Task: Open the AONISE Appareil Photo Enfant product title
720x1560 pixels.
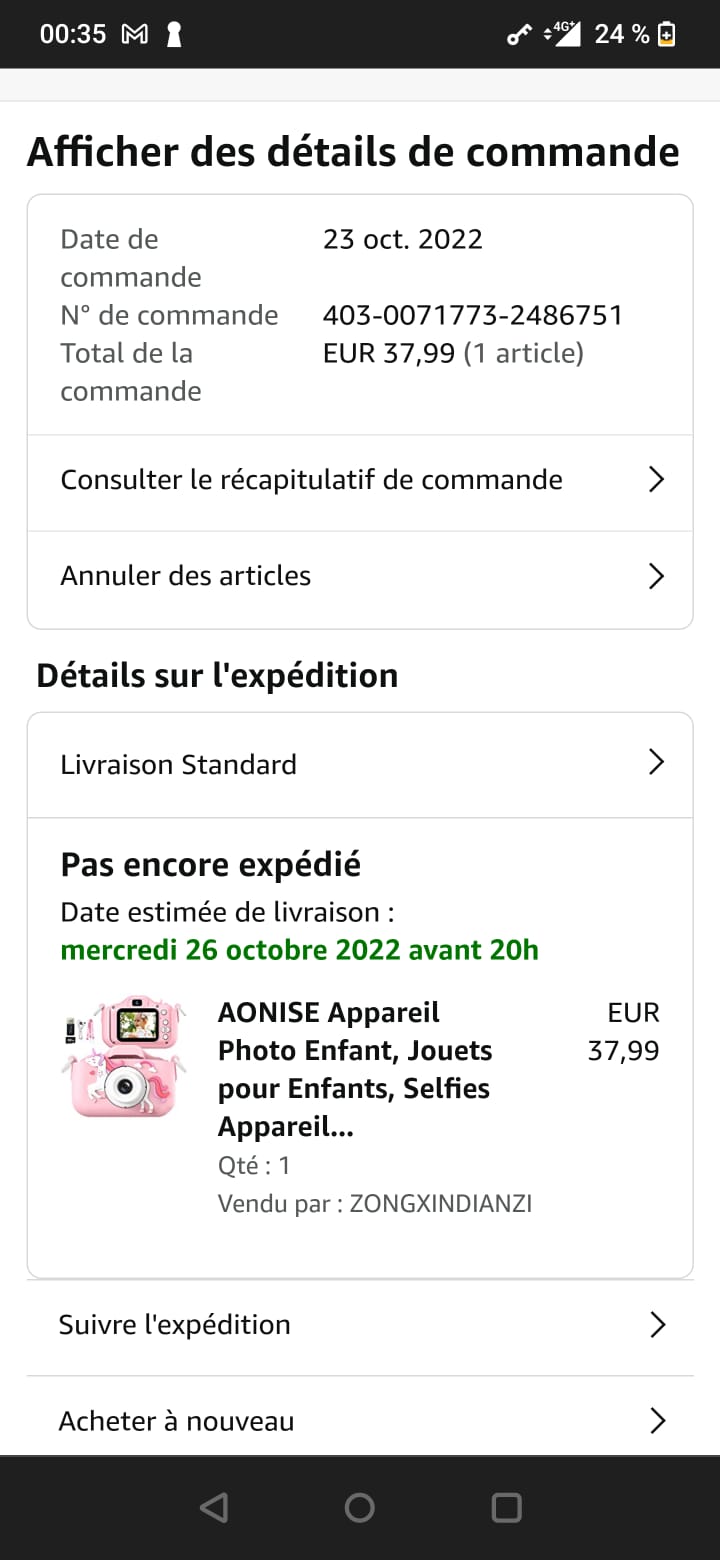Action: point(355,1069)
